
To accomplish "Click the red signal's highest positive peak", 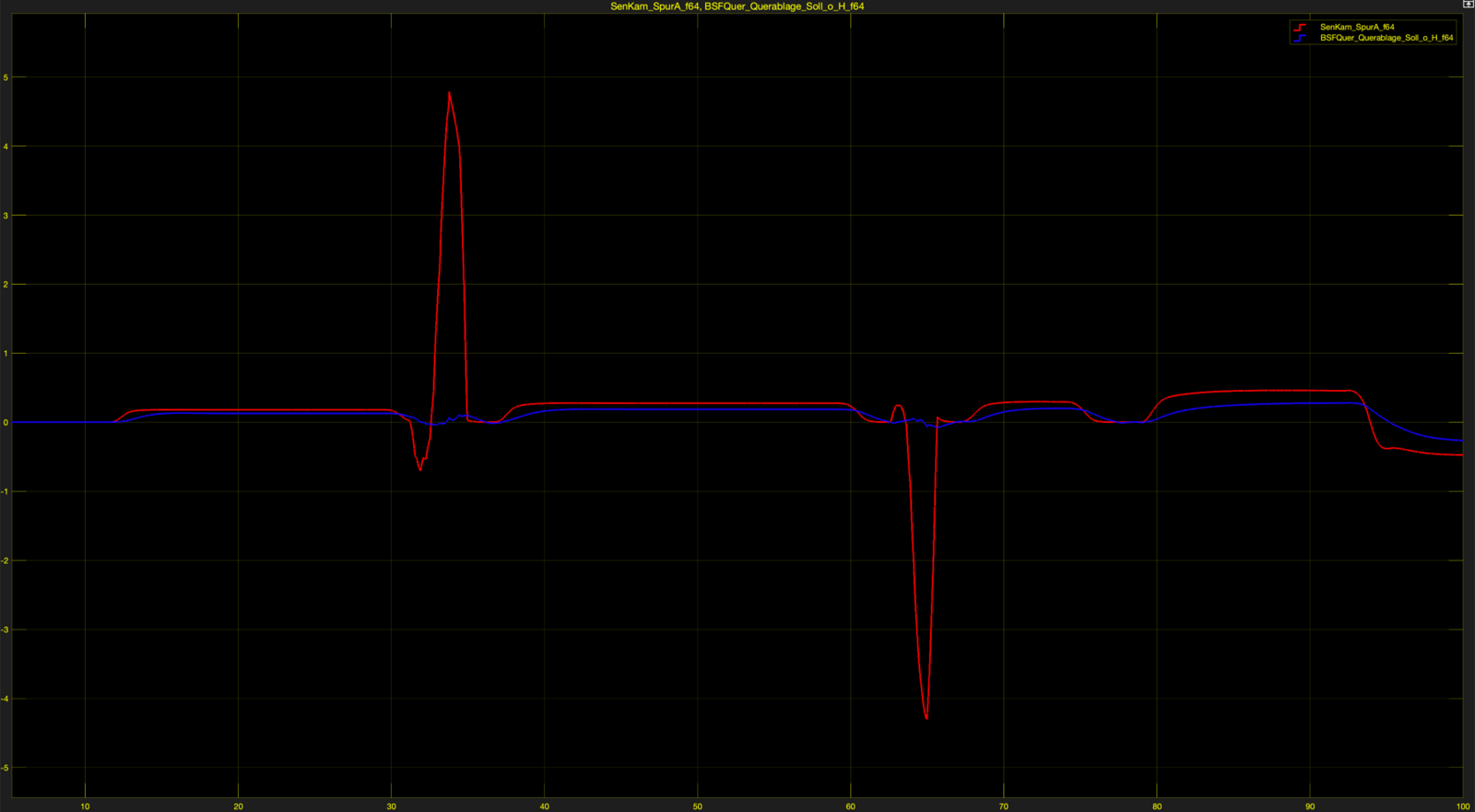I will [449, 93].
